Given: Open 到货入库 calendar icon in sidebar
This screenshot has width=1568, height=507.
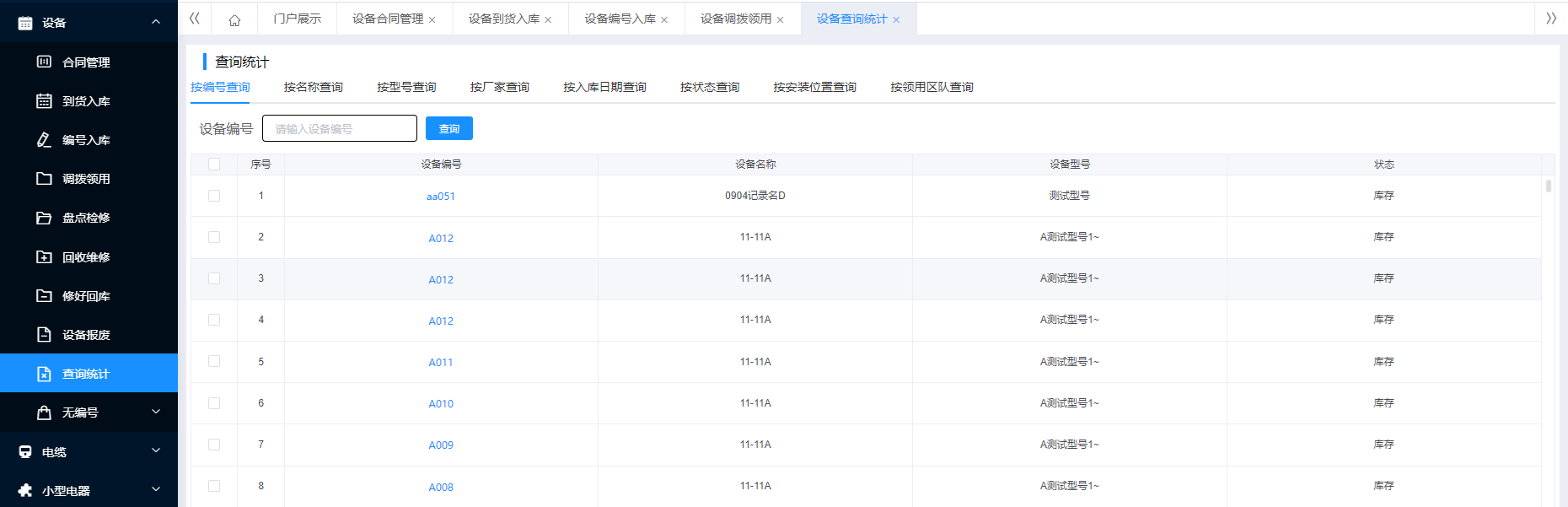Looking at the screenshot, I should (44, 101).
